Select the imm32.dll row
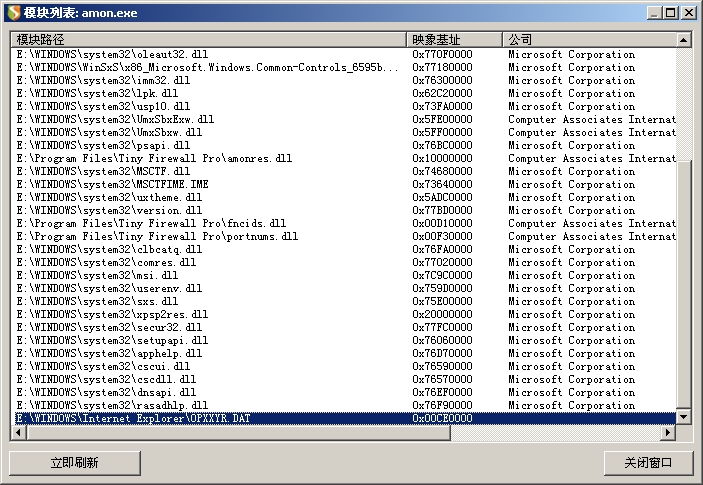The height and width of the screenshot is (485, 703). (344, 80)
